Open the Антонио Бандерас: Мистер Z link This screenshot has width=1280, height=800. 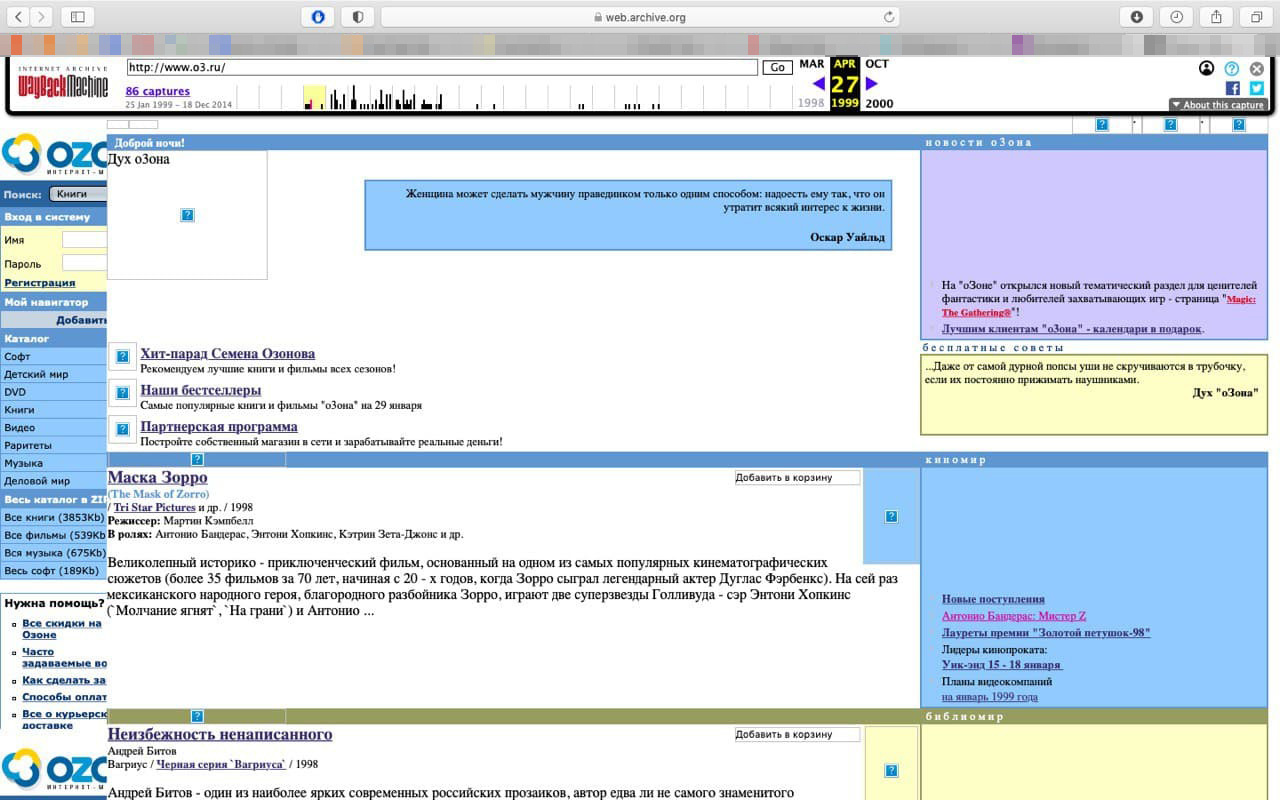(1014, 616)
